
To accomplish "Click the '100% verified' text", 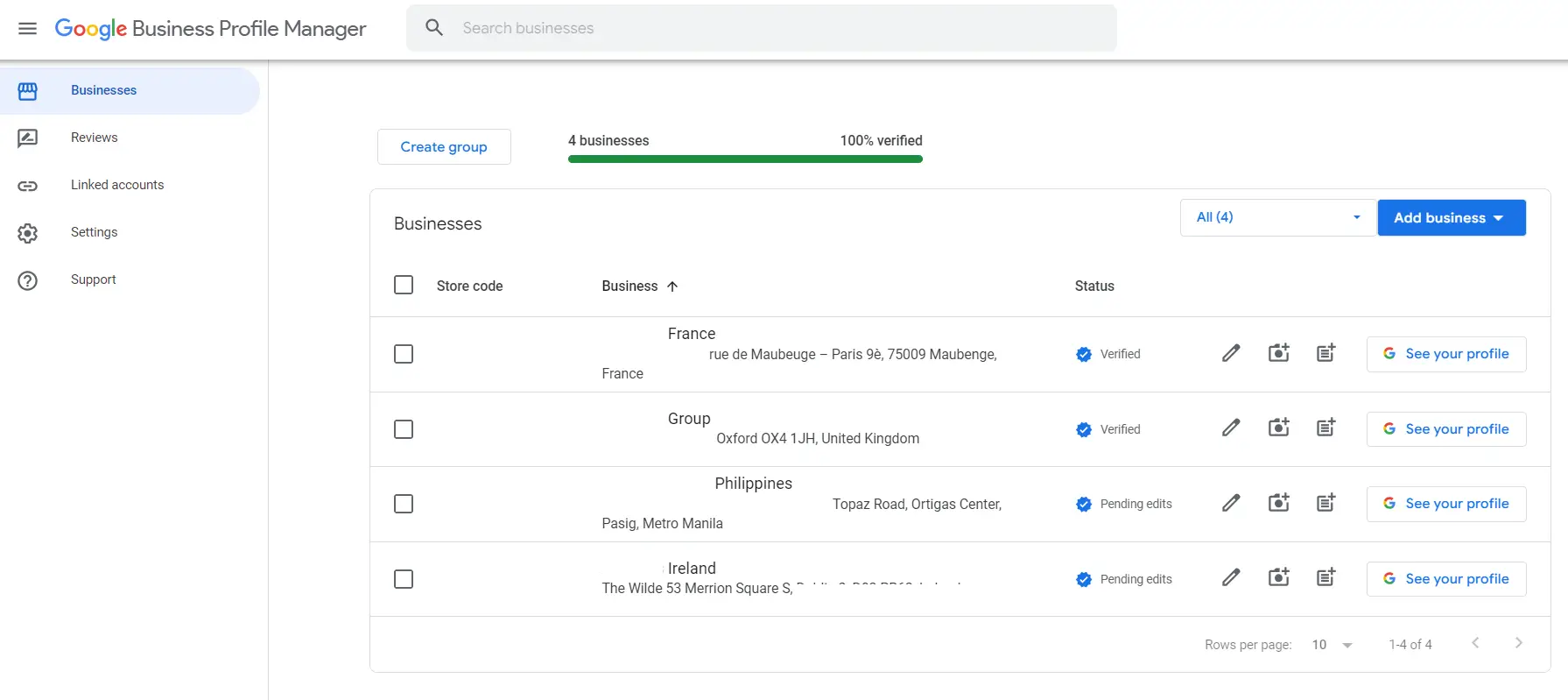I will (x=882, y=140).
